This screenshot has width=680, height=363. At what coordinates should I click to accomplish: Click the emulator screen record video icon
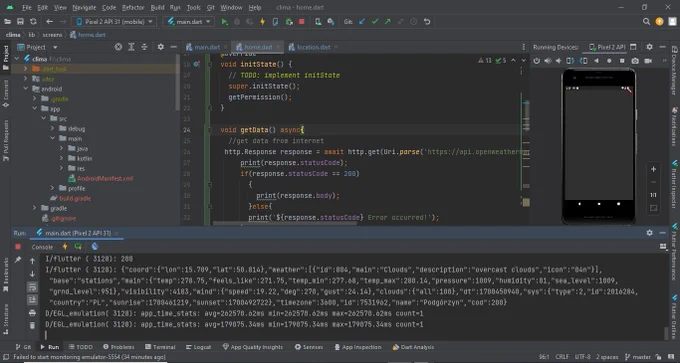648,61
